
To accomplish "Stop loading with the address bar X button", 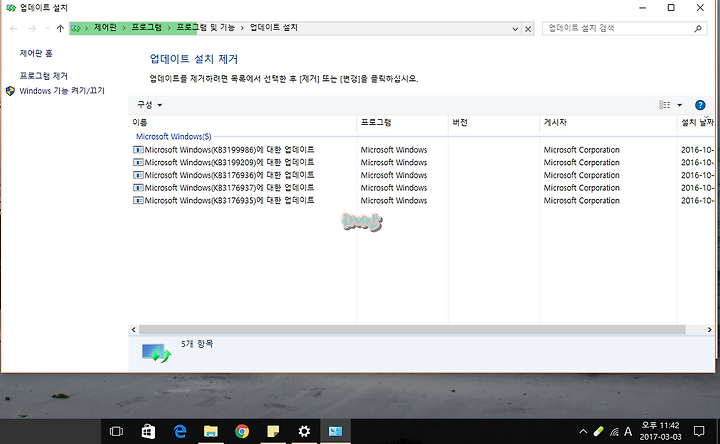I will (528, 29).
